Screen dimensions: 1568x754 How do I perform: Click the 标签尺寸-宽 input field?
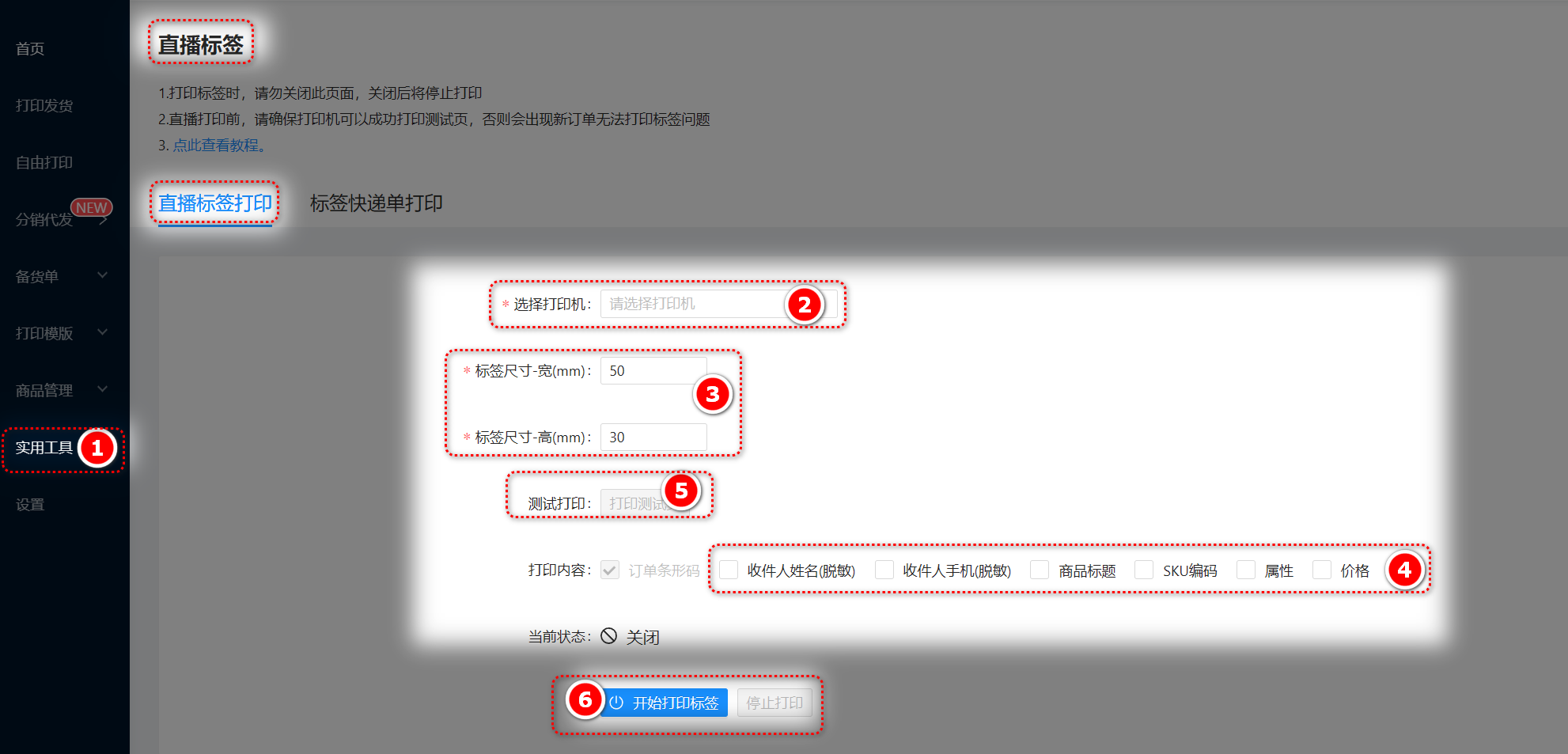tap(652, 371)
